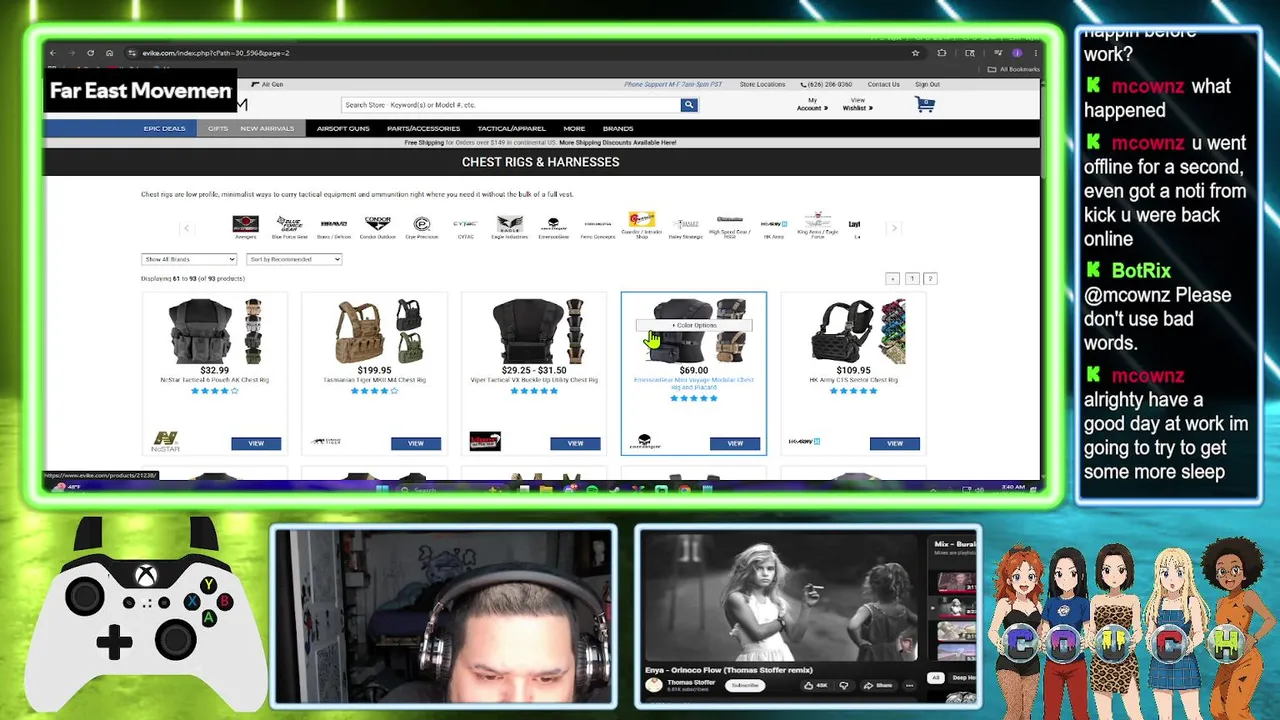The image size is (1280, 720).
Task: Open the GIFTS tab
Action: click(218, 128)
